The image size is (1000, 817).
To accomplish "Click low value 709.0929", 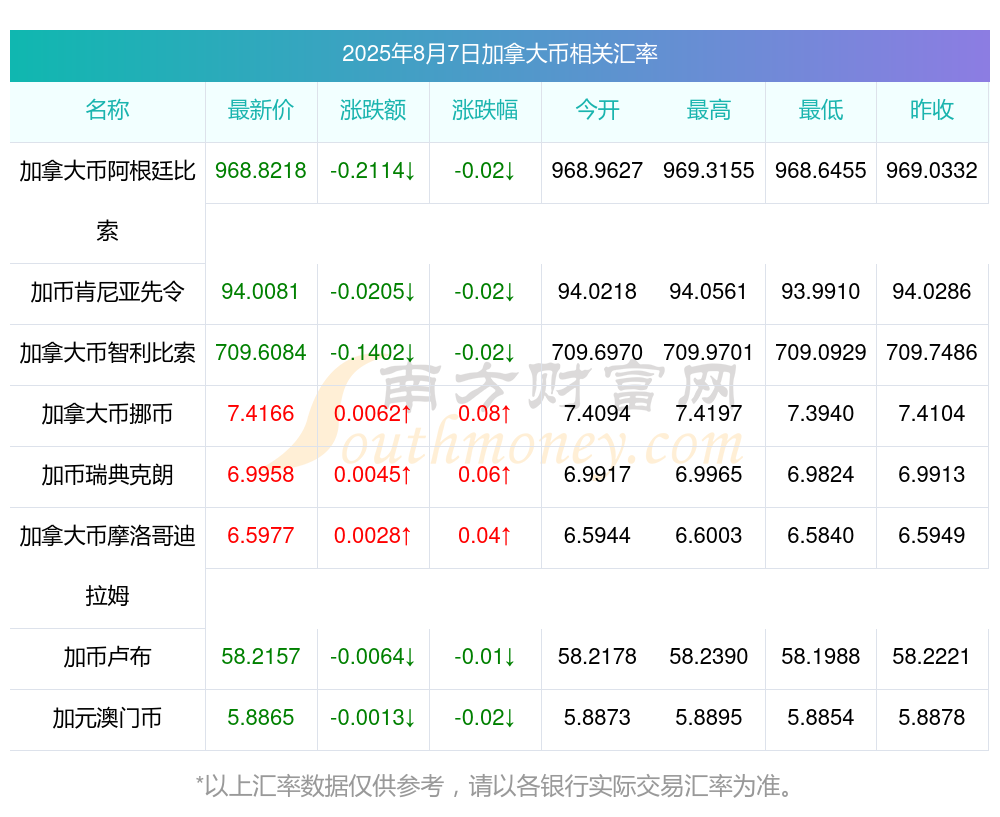I will 821,352.
